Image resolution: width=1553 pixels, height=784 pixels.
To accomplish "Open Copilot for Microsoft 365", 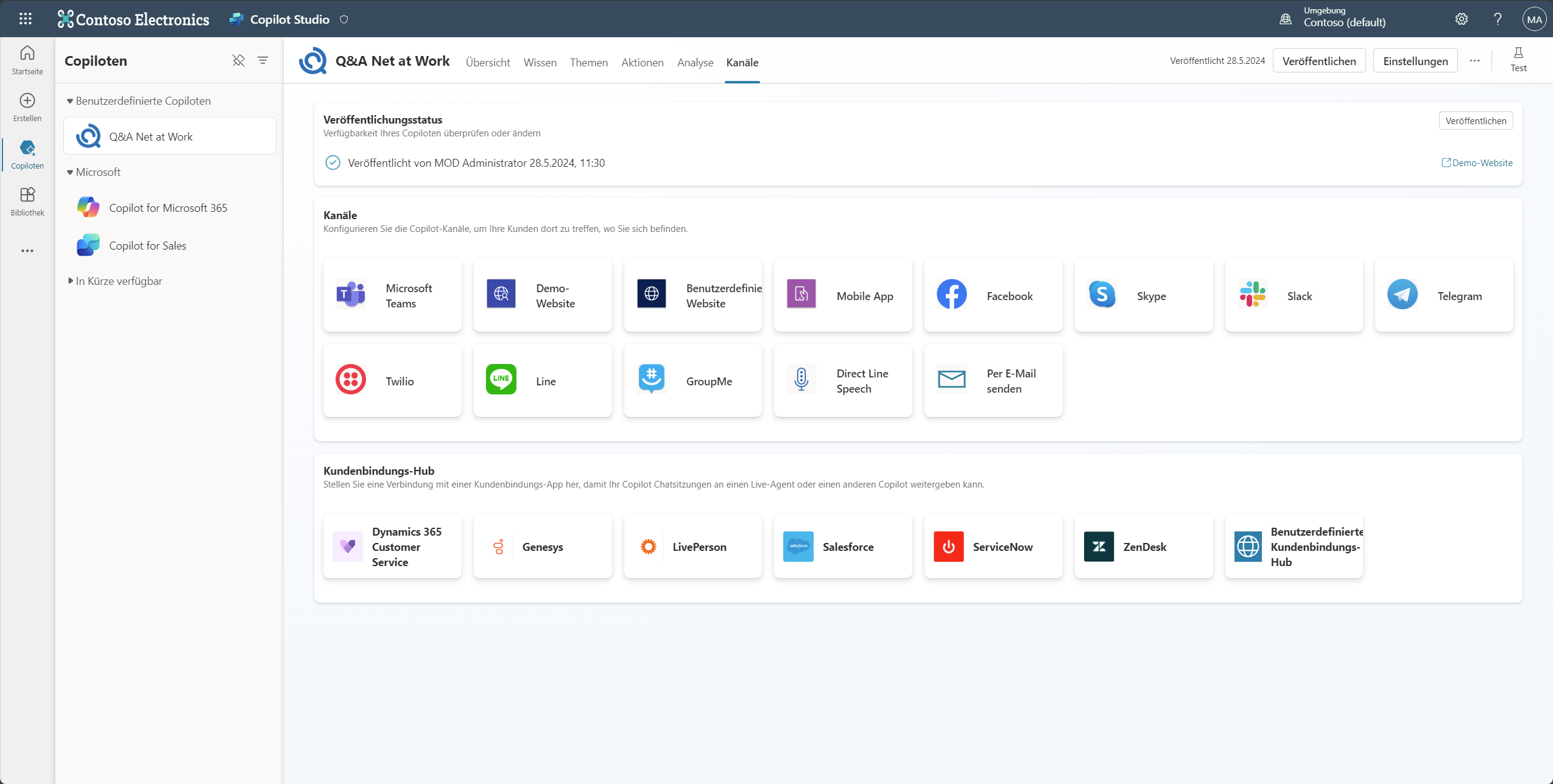I will tap(170, 208).
